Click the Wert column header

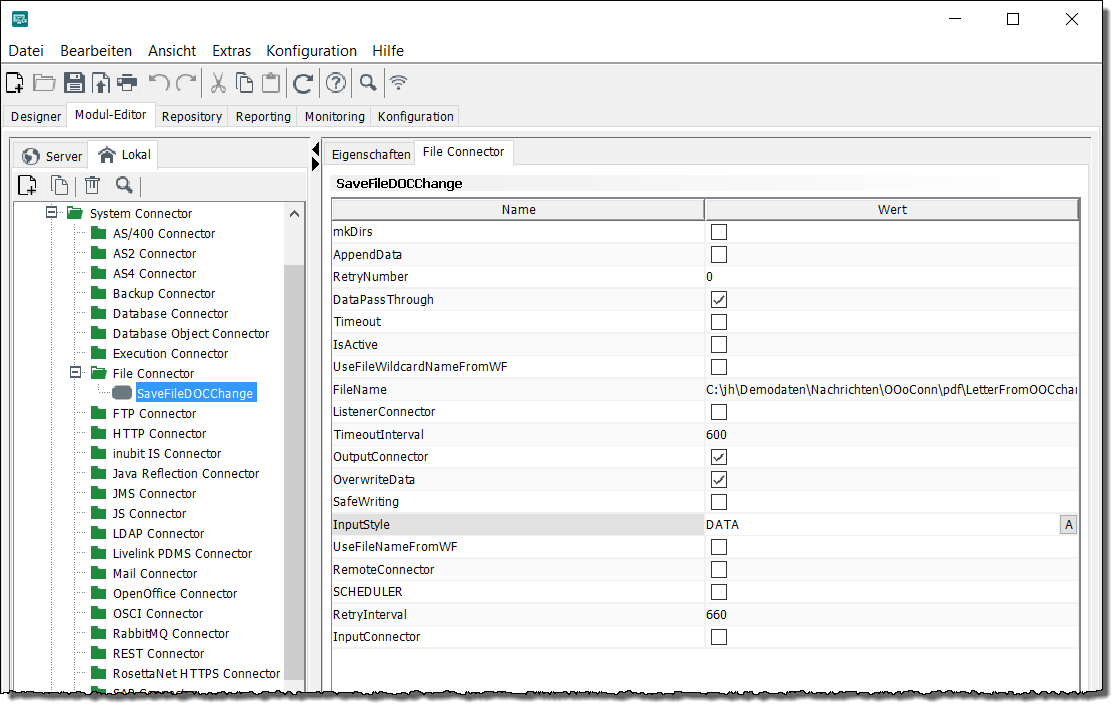(x=892, y=210)
